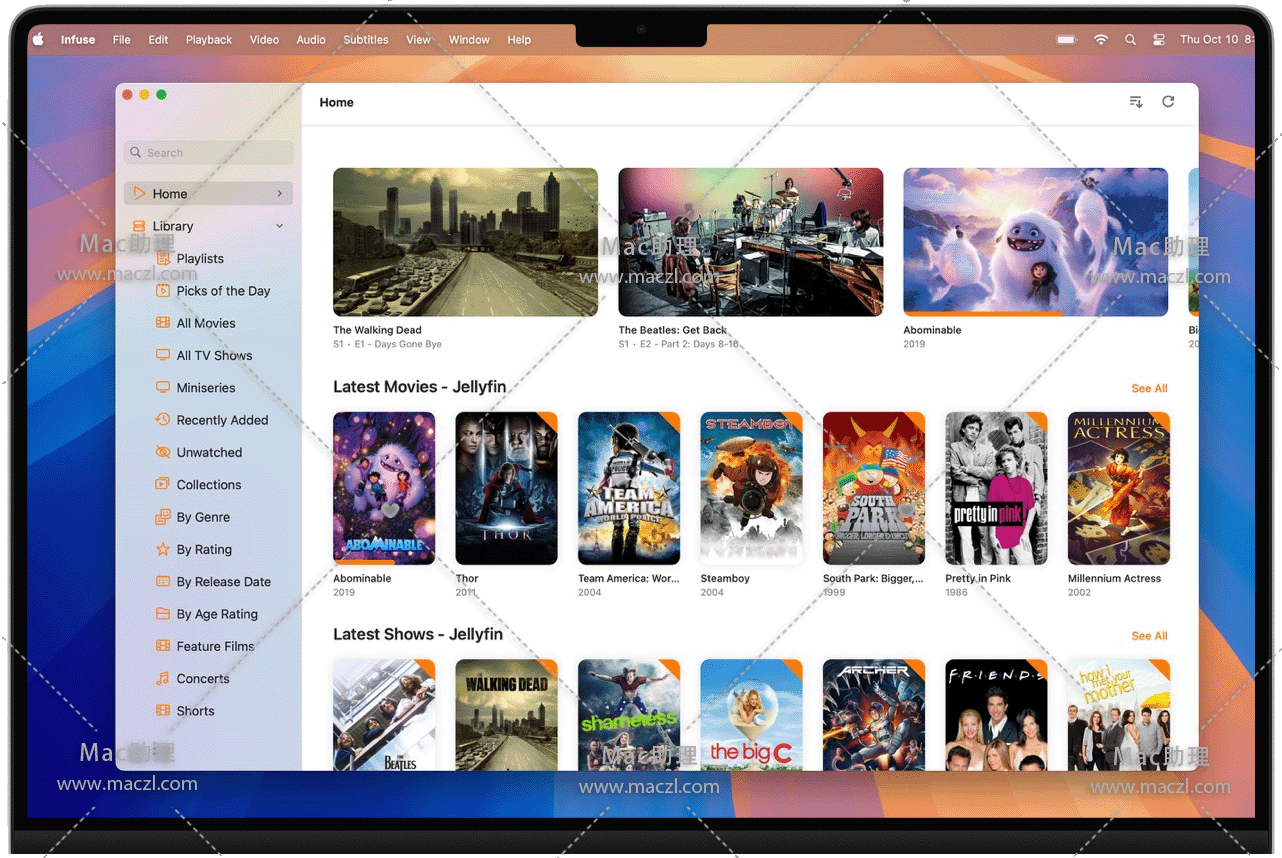Click the Search field in the sidebar
Image resolution: width=1282 pixels, height=858 pixels.
pyautogui.click(x=209, y=153)
